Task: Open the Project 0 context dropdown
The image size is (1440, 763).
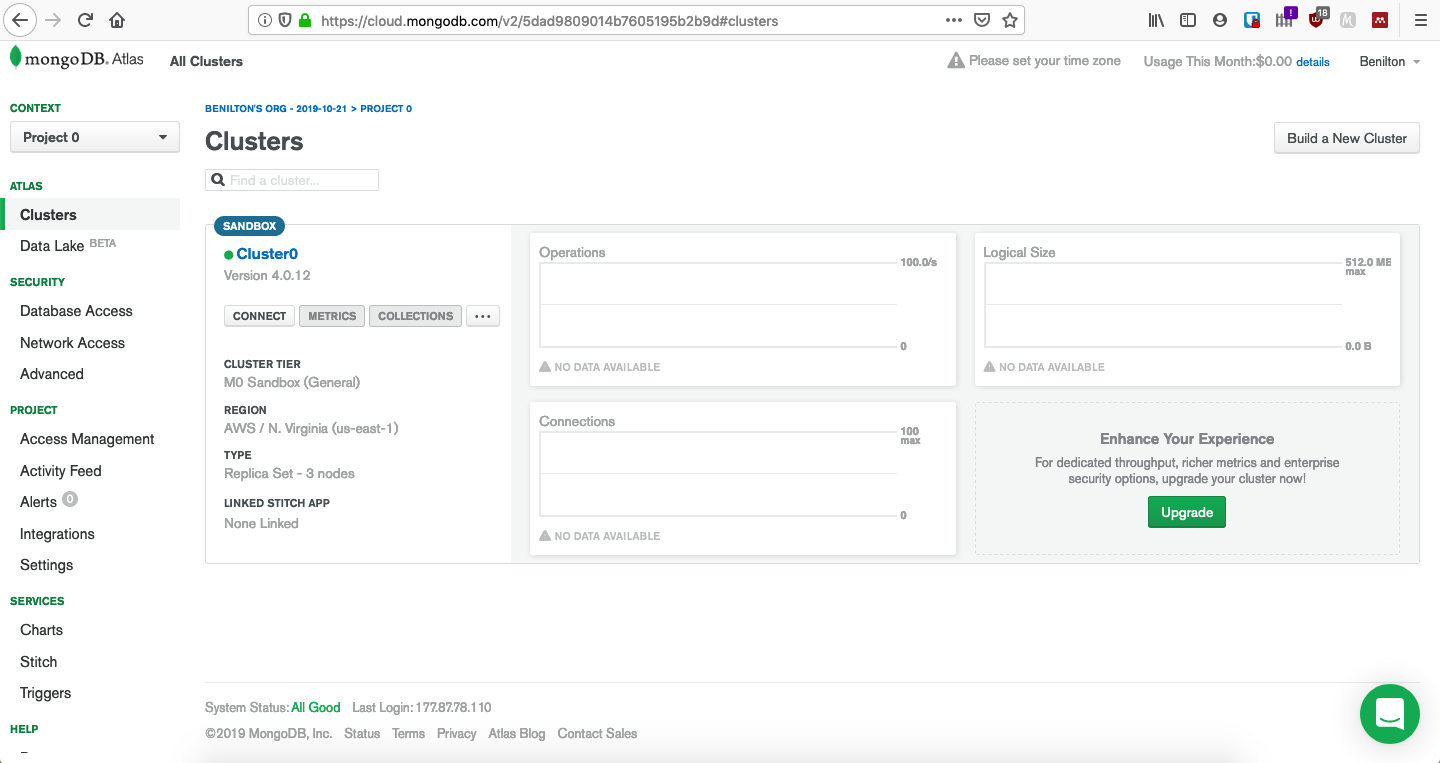Action: (95, 137)
